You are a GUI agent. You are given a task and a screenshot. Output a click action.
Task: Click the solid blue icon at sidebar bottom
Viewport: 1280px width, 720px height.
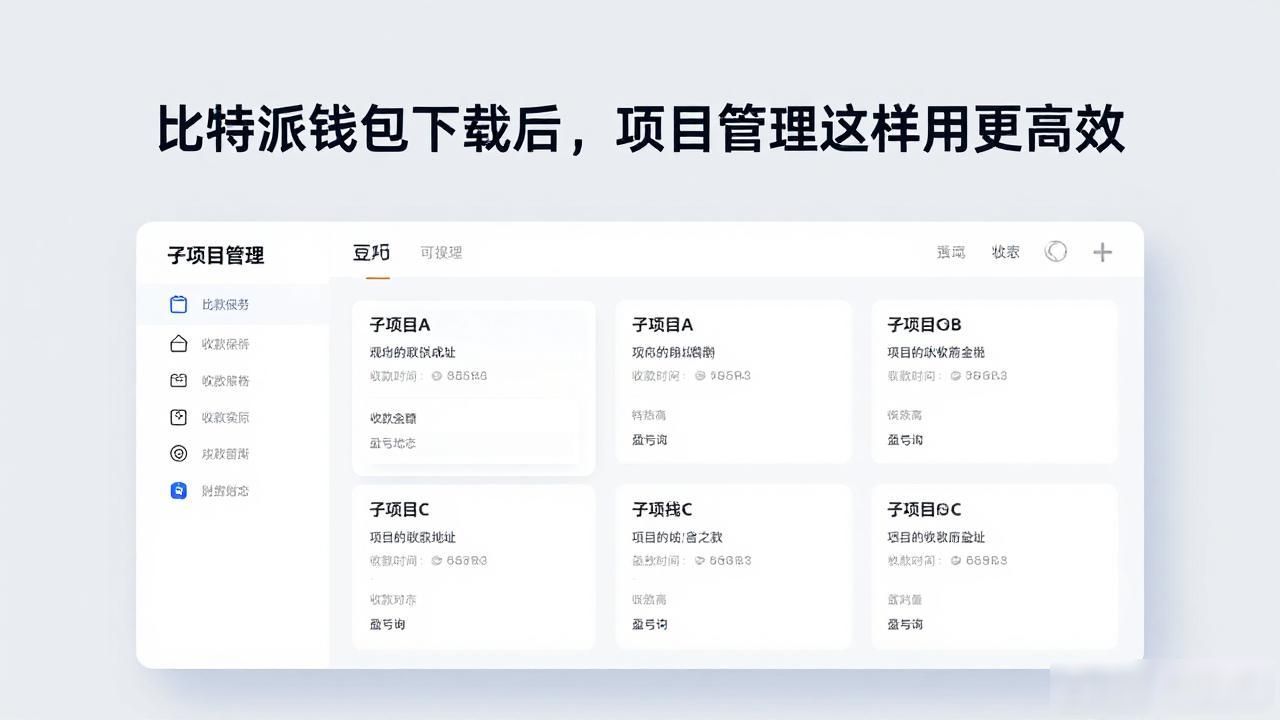pos(179,491)
